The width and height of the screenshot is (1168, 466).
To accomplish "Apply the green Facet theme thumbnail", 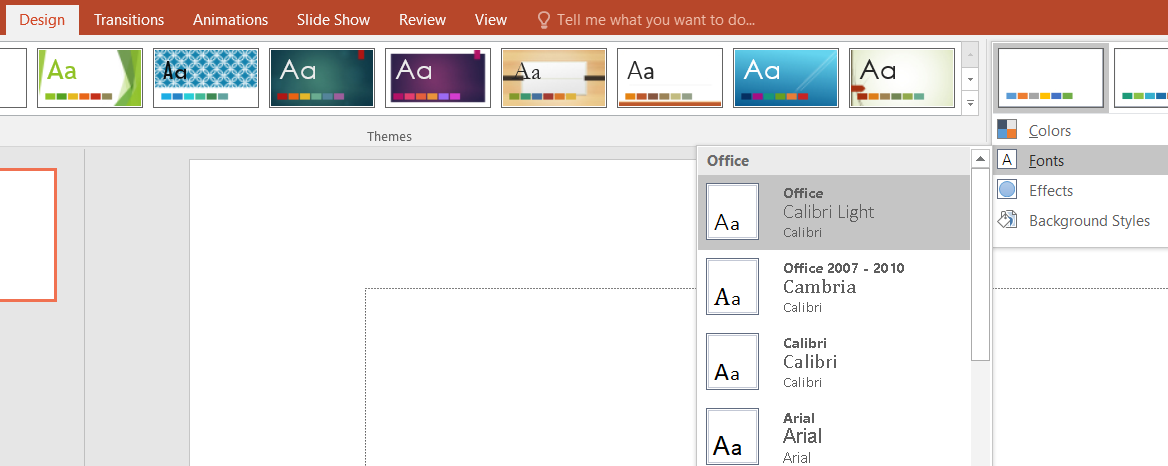I will pos(90,77).
